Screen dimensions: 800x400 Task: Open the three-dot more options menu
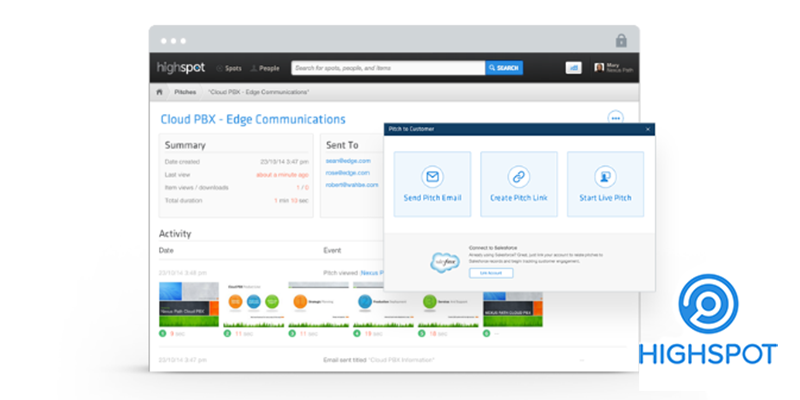pos(615,118)
